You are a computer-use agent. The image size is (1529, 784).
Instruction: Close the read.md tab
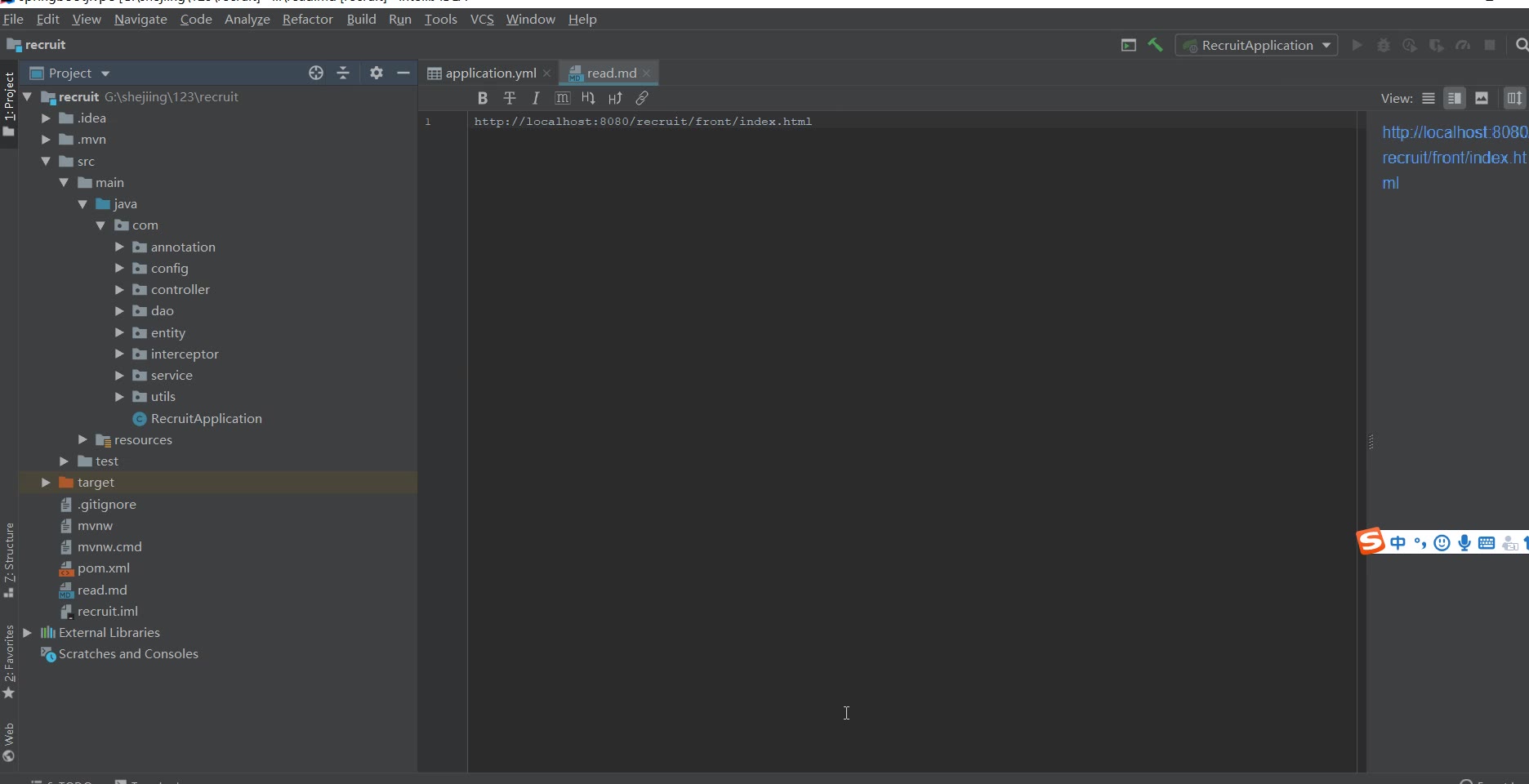(647, 73)
